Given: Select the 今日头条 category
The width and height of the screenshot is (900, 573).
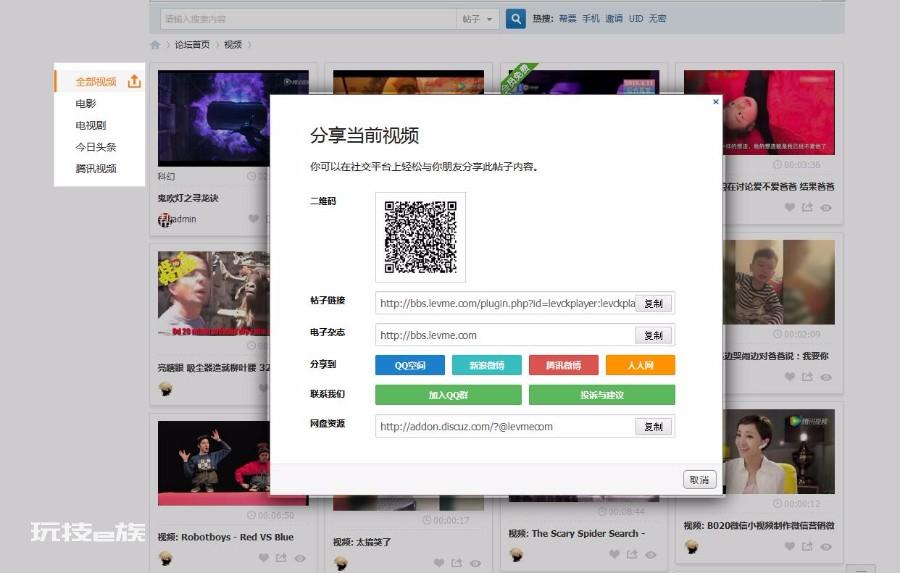Looking at the screenshot, I should [96, 147].
